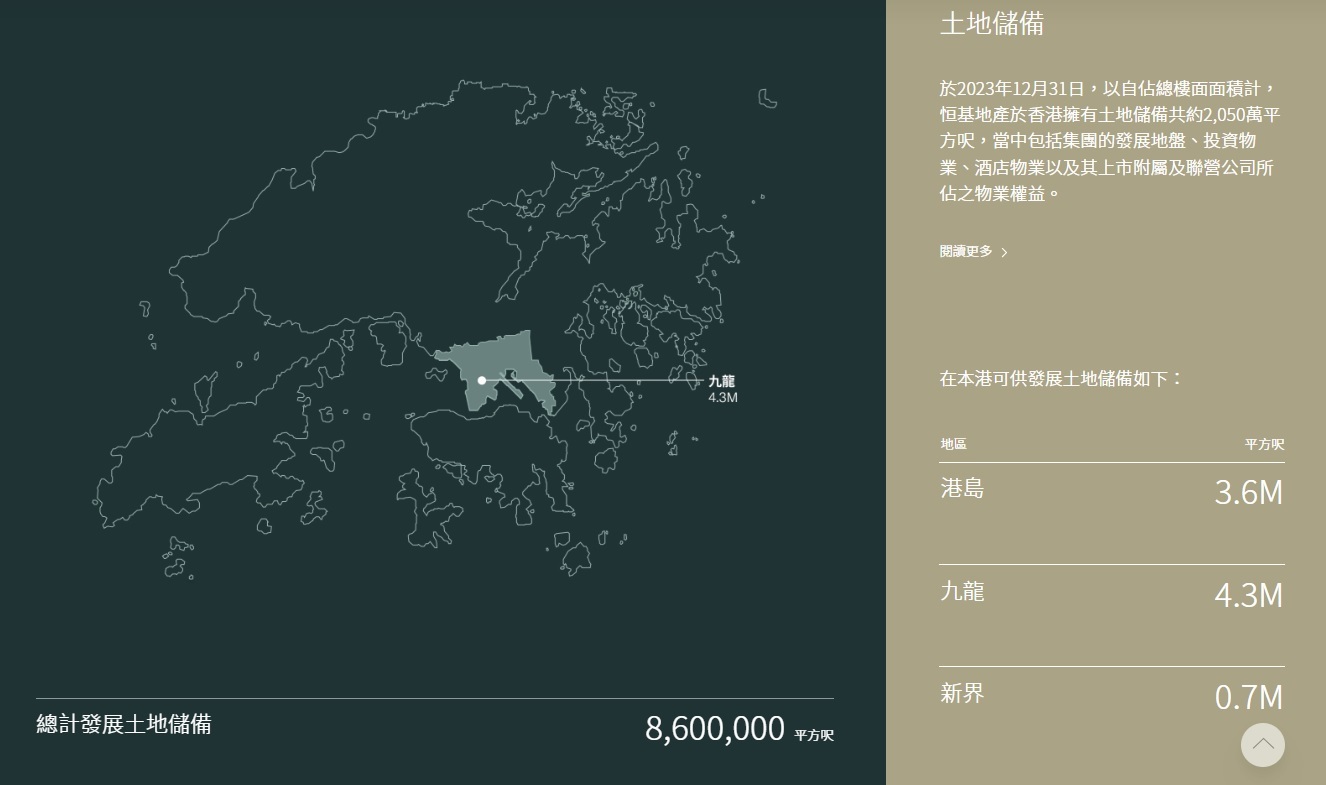Select the 九龍 row in land table
Viewport: 1326px width, 785px height.
tap(1112, 615)
